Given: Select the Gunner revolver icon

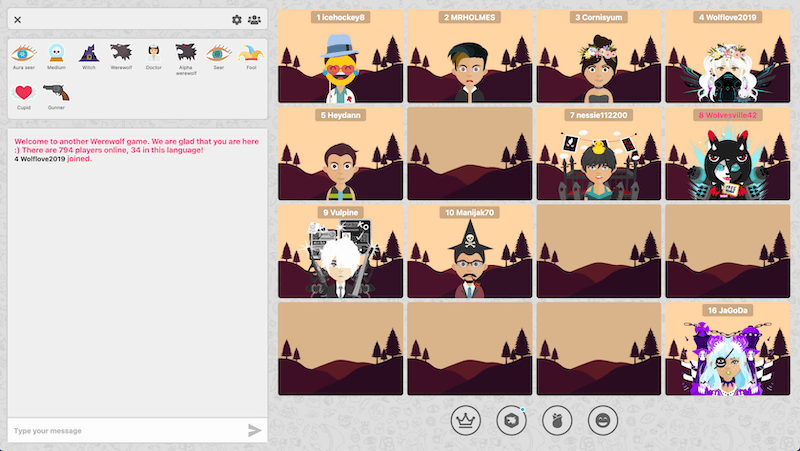Looking at the screenshot, I should (x=56, y=93).
